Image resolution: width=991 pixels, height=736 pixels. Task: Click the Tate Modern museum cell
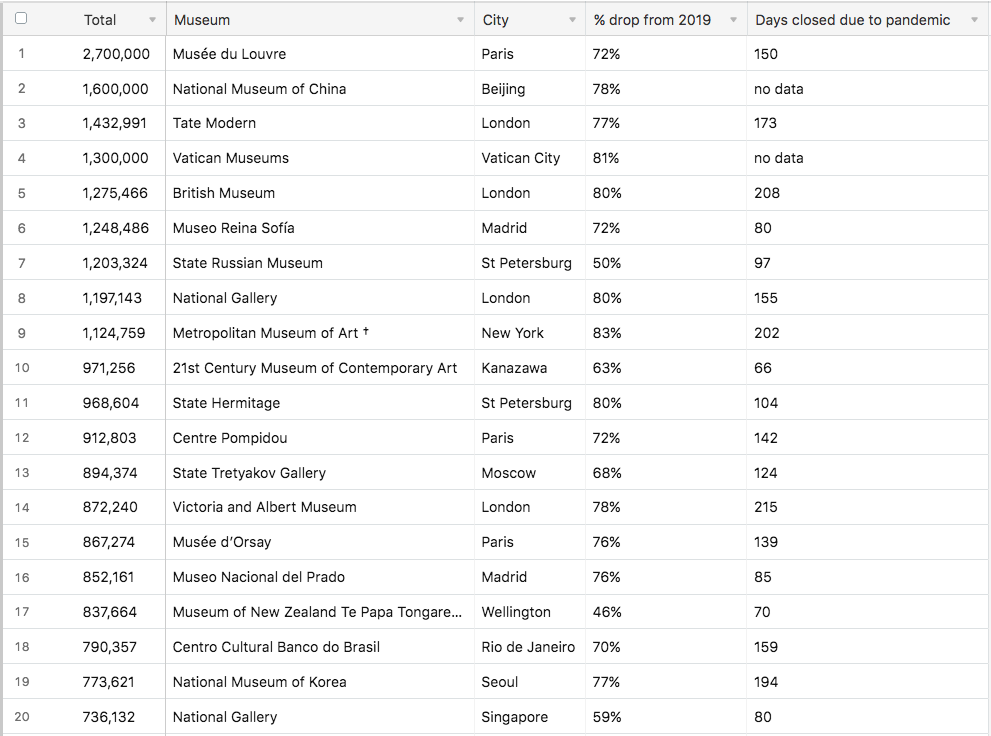[x=214, y=123]
